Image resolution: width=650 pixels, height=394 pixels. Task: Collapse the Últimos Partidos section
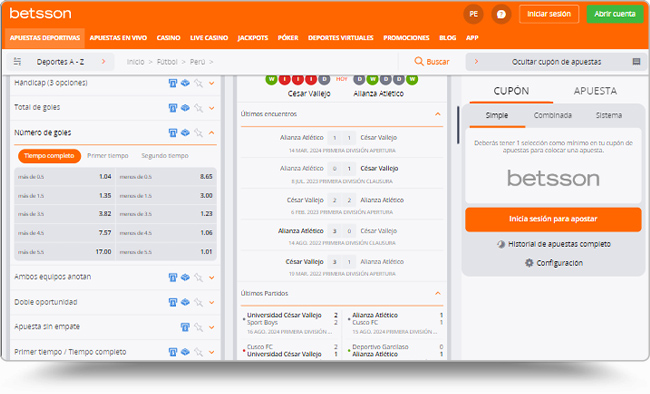pos(438,293)
